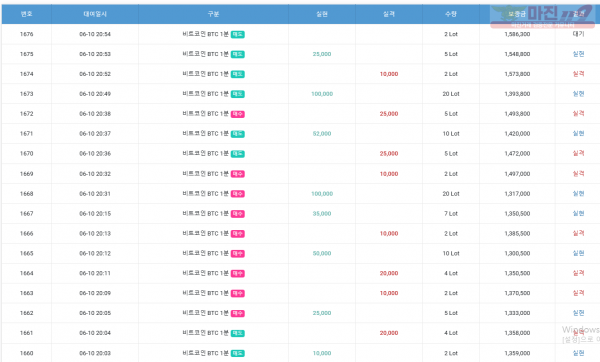The width and height of the screenshot is (600, 362).
Task: Select the 06-10 20:36 date cell
Action: pos(95,153)
